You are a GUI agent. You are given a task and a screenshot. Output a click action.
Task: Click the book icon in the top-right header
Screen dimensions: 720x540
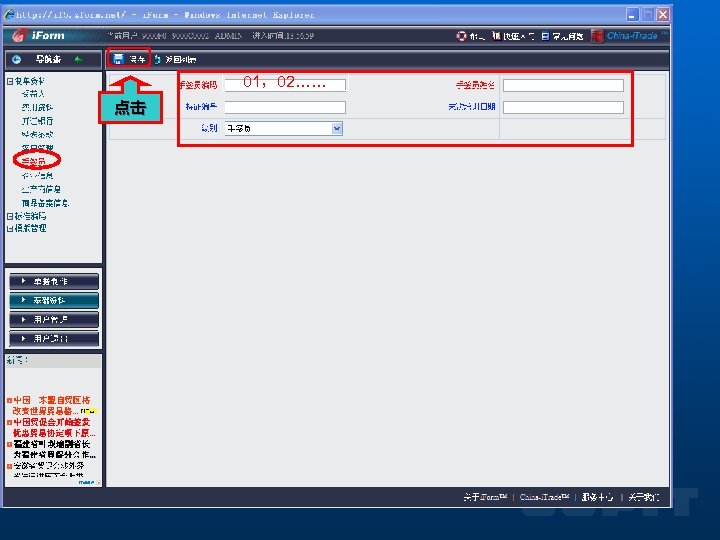496,35
